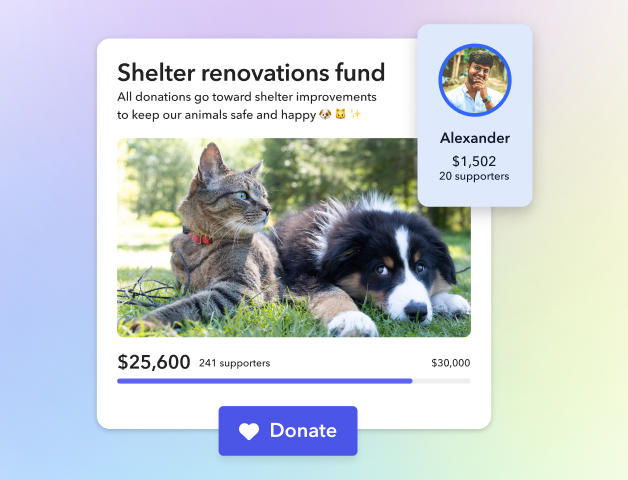Click the cat and puppy campaign photo
The width and height of the screenshot is (628, 480).
(x=294, y=238)
